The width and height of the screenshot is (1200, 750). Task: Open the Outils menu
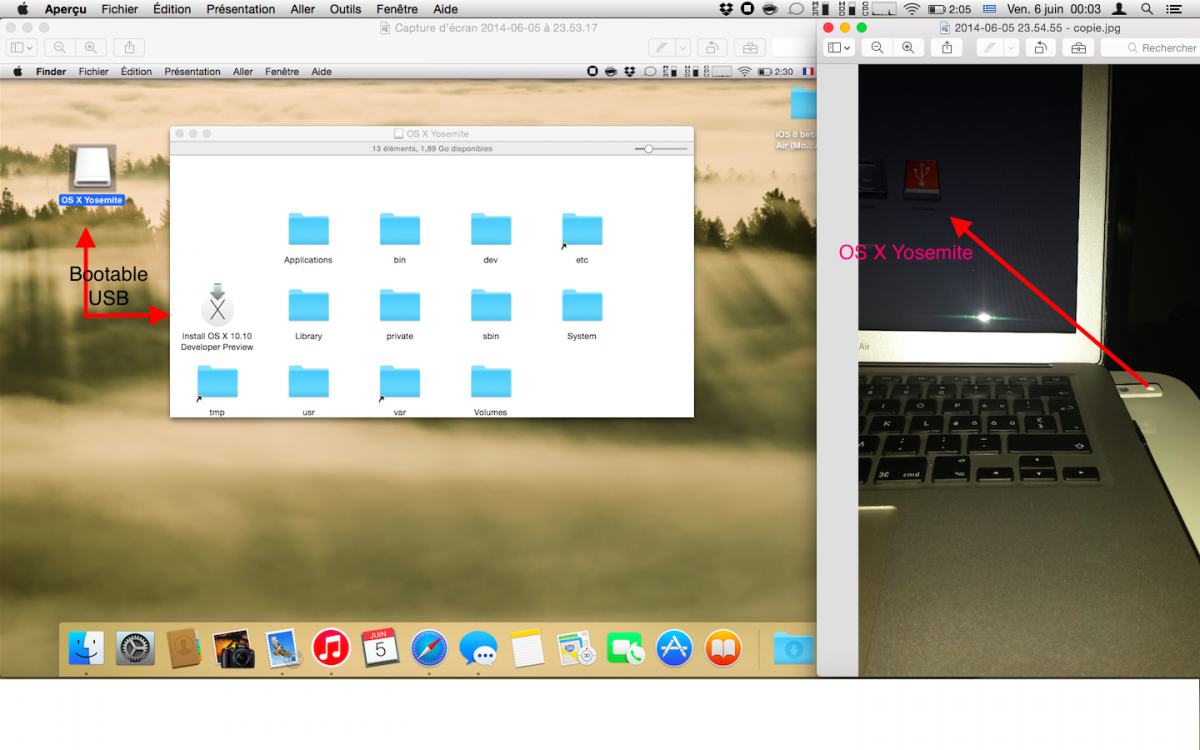click(346, 9)
